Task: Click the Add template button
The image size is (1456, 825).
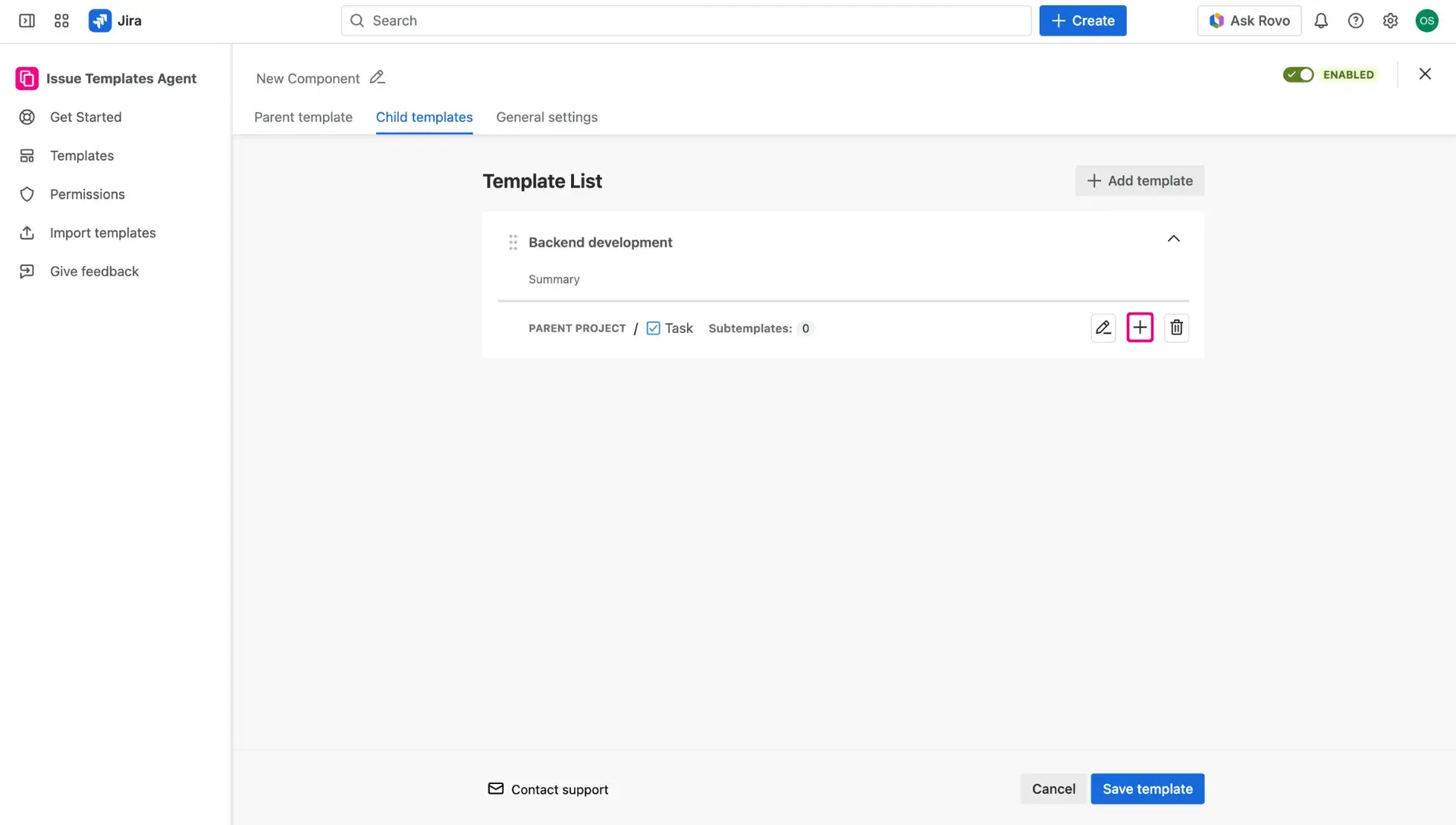Action: click(1139, 180)
